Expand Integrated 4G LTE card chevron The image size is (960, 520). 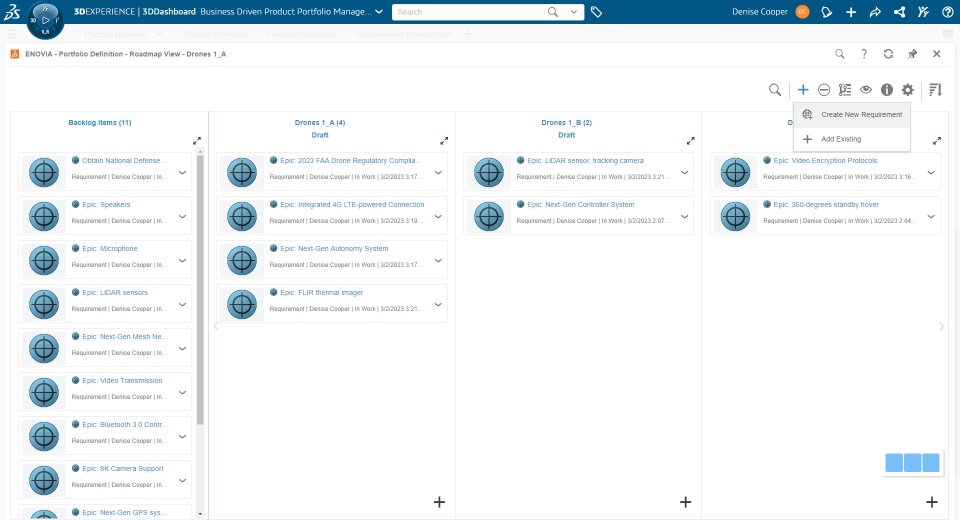click(438, 217)
